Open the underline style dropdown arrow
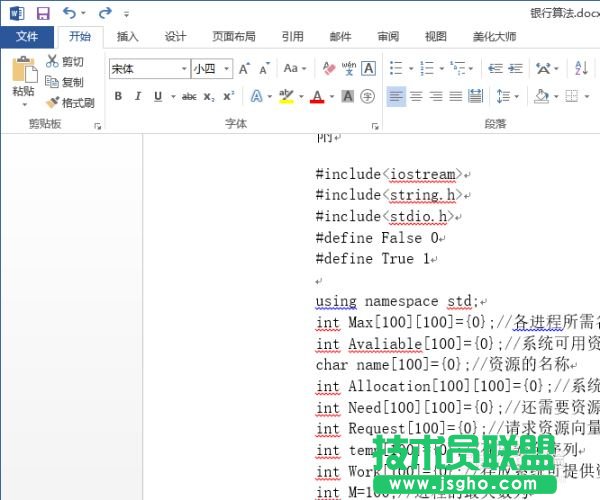Image resolution: width=600 pixels, height=500 pixels. coord(173,97)
